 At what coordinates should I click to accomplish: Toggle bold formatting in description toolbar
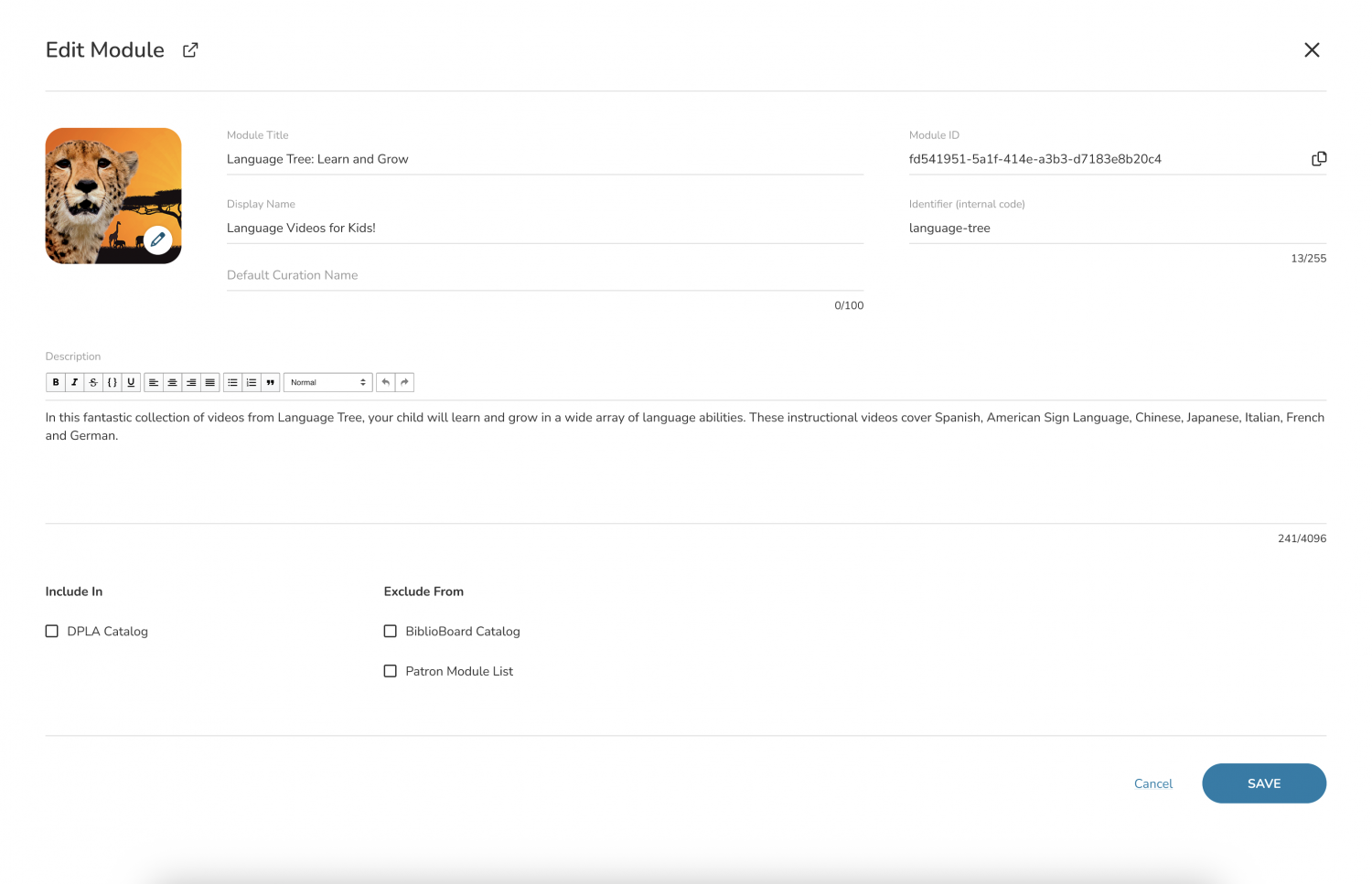point(56,382)
